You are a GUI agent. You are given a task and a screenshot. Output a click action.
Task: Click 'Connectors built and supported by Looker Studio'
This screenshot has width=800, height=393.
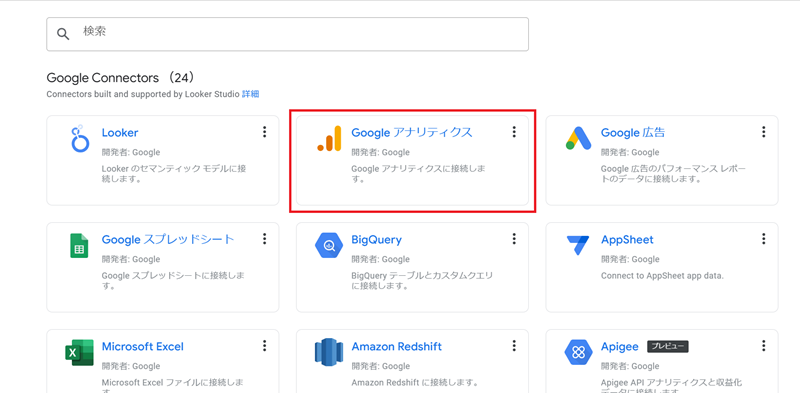pyautogui.click(x=143, y=94)
